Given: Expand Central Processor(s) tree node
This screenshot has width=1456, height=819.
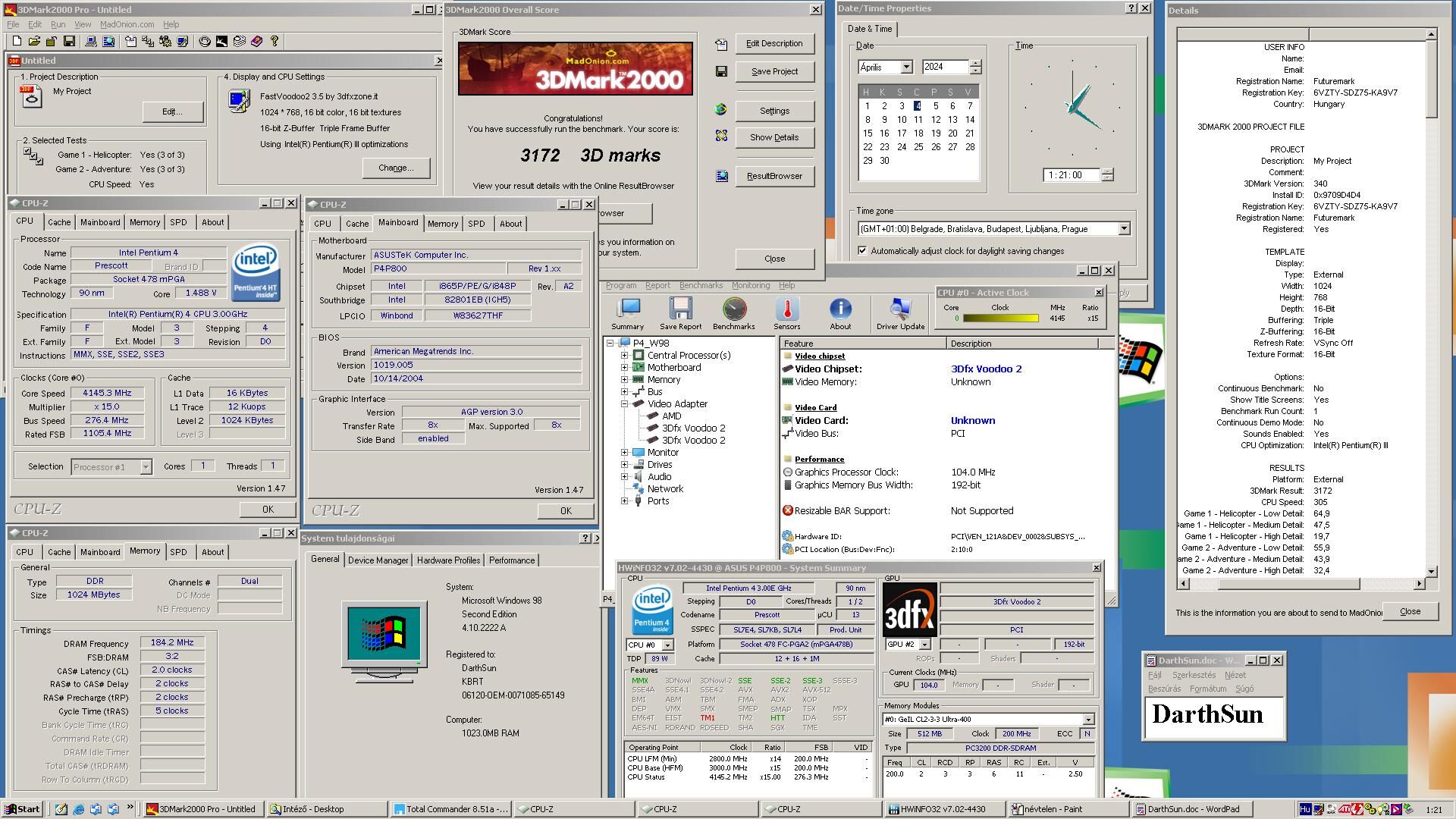Looking at the screenshot, I should [624, 356].
